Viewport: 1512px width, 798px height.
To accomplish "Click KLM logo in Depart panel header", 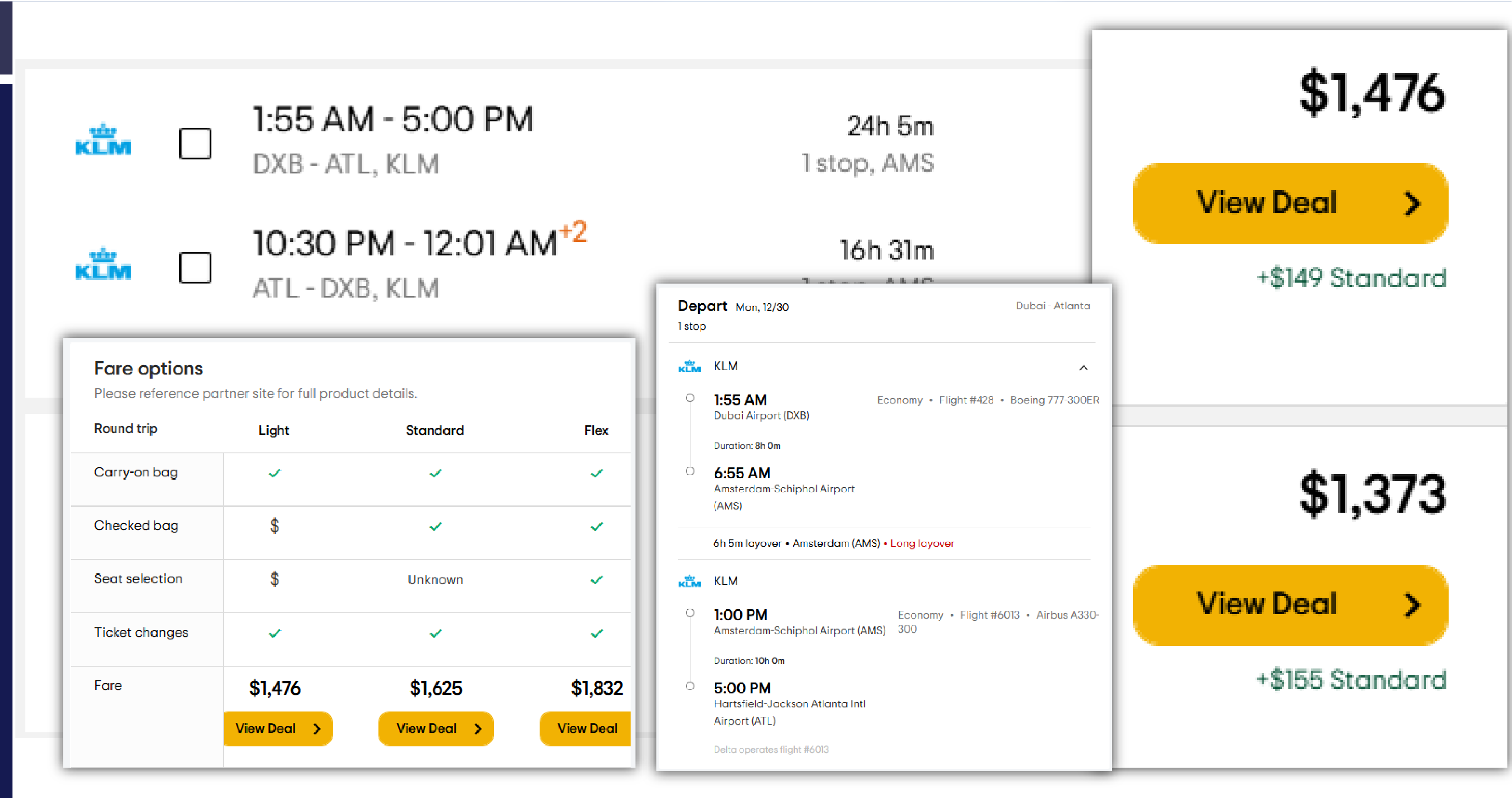I will [x=689, y=367].
